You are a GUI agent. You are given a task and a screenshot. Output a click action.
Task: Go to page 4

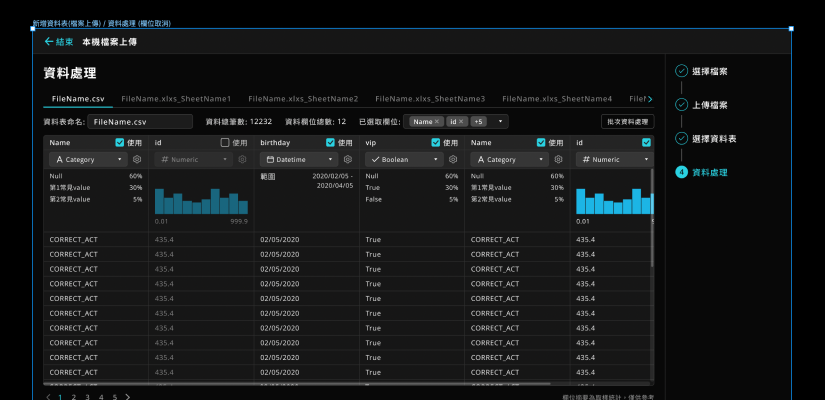tap(101, 397)
